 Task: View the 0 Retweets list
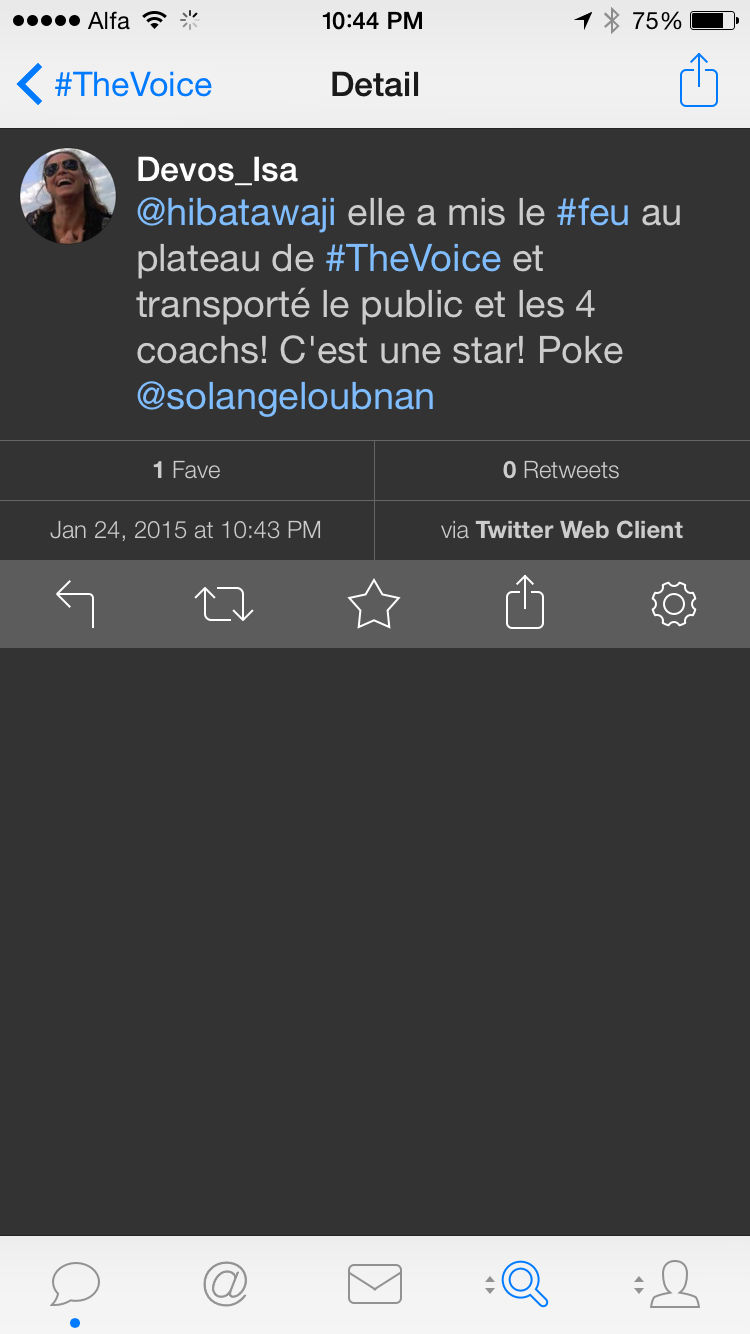[561, 470]
